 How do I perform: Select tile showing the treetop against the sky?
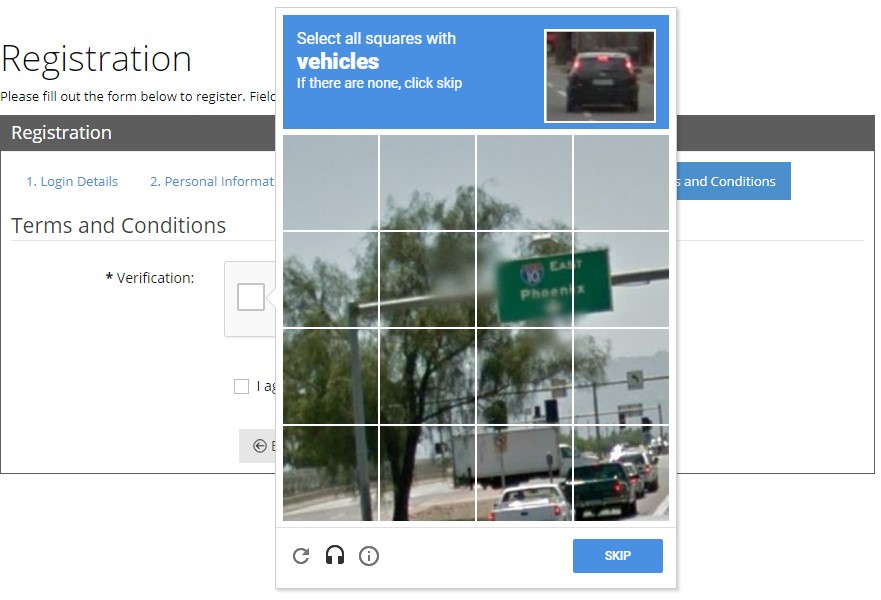point(427,183)
